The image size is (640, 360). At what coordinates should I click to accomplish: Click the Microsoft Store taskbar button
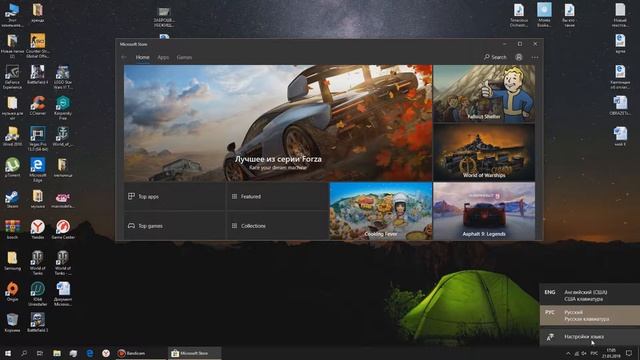pos(195,353)
